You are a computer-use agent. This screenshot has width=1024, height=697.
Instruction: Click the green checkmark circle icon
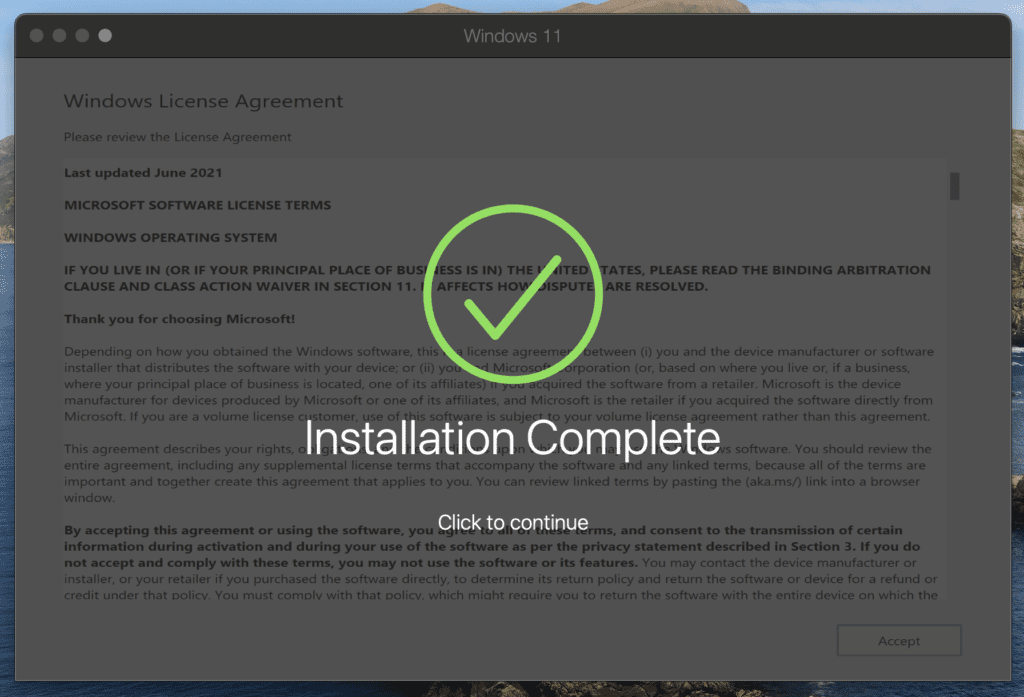[x=513, y=294]
